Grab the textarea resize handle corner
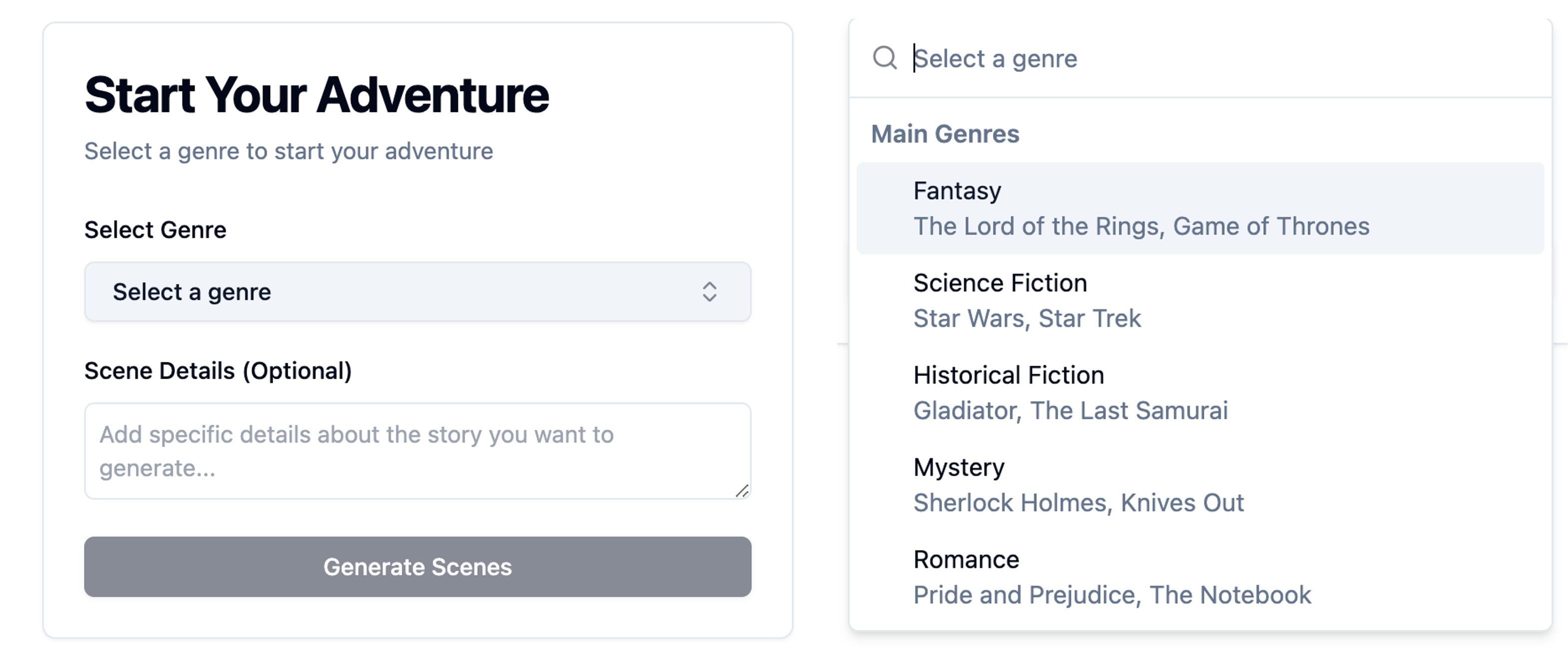Screen dimensions: 1568x664 coord(742,491)
